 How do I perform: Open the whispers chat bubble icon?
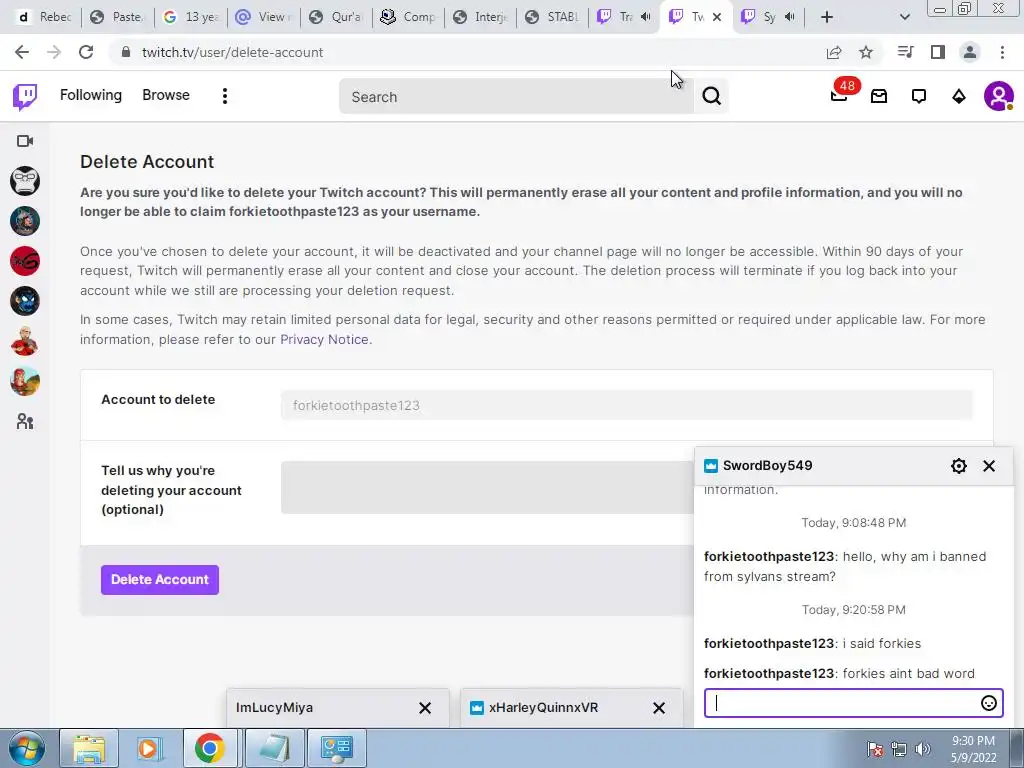(x=919, y=97)
